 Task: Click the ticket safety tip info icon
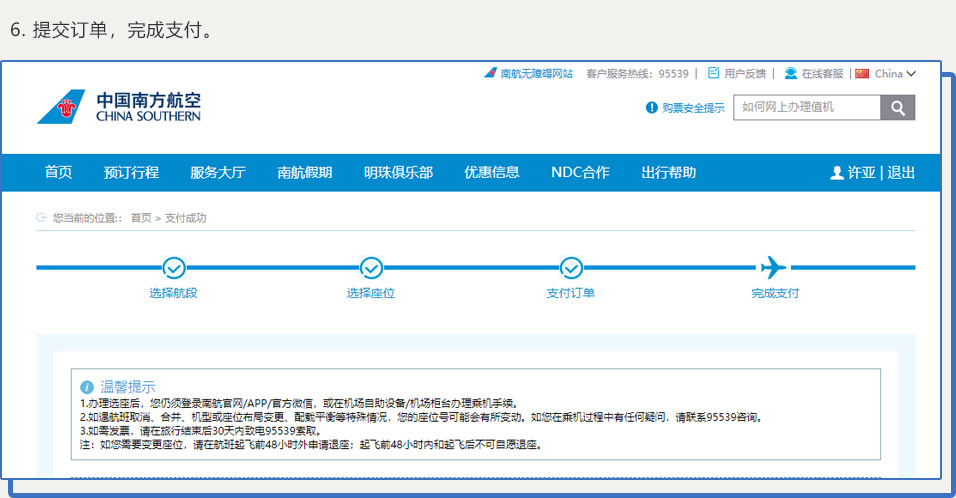(x=652, y=107)
